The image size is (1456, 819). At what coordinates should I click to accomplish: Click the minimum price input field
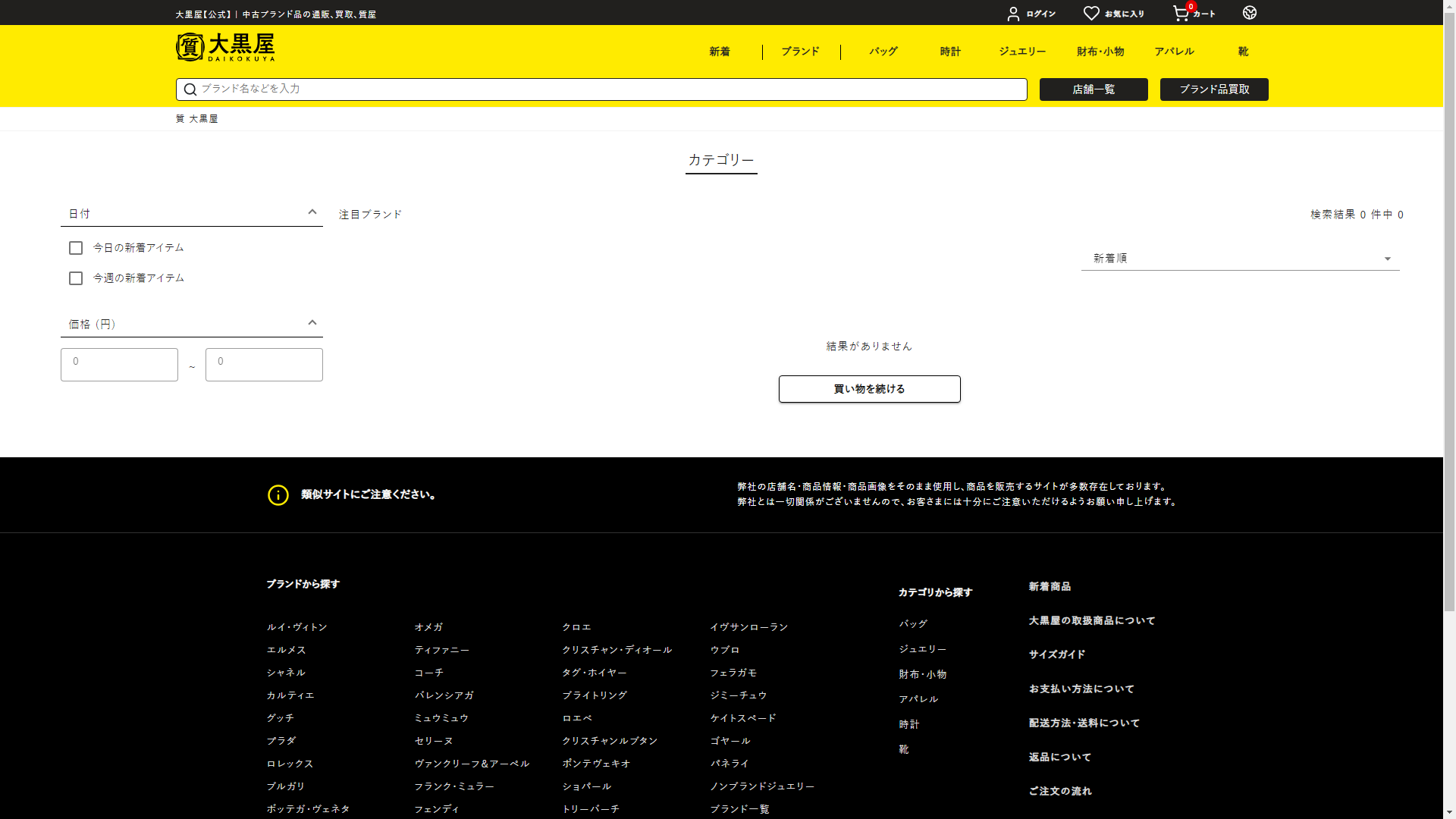(x=119, y=365)
